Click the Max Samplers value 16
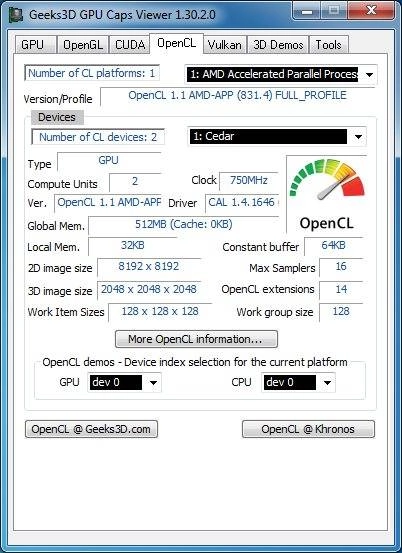The image size is (402, 553). 341,267
